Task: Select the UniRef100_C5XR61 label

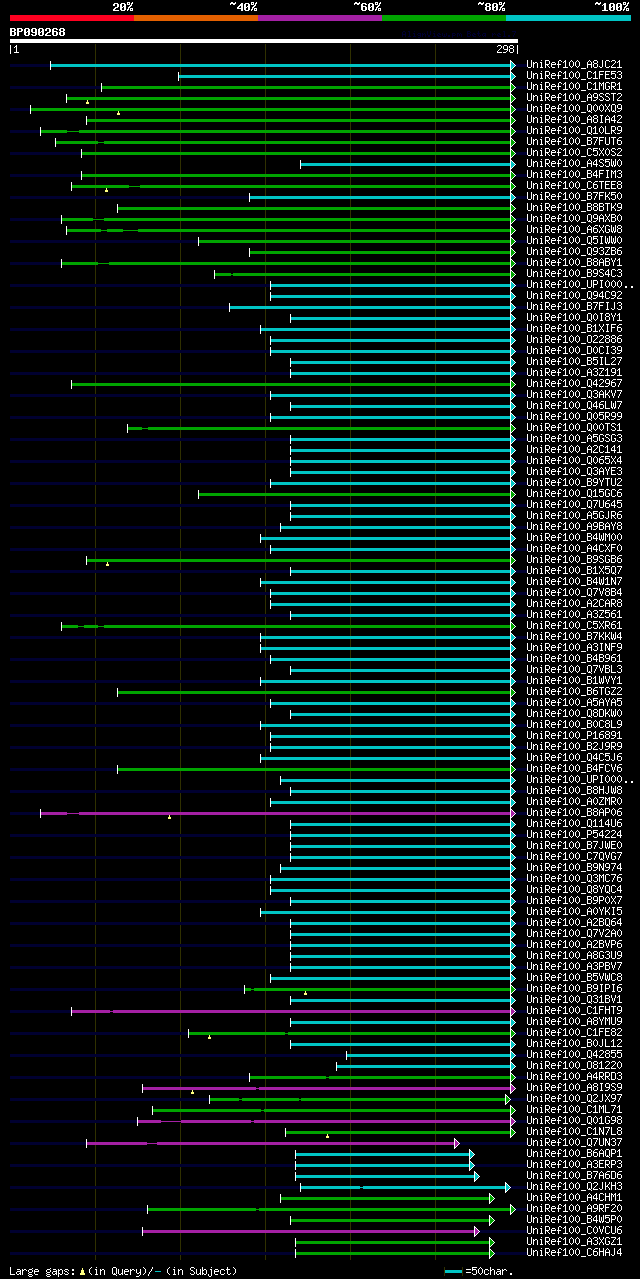Action: coord(574,625)
